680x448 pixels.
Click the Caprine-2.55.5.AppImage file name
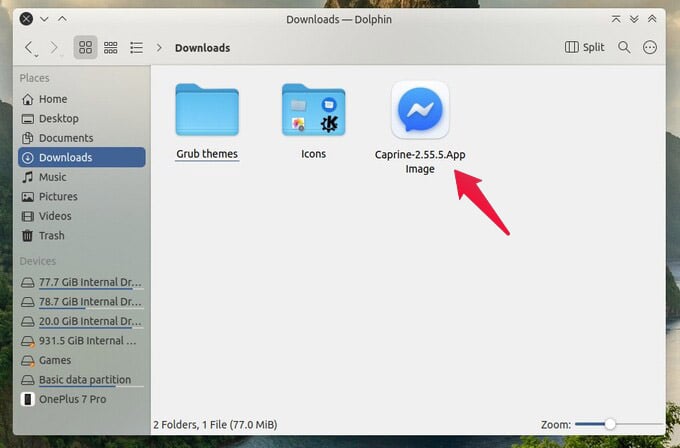click(x=420, y=162)
